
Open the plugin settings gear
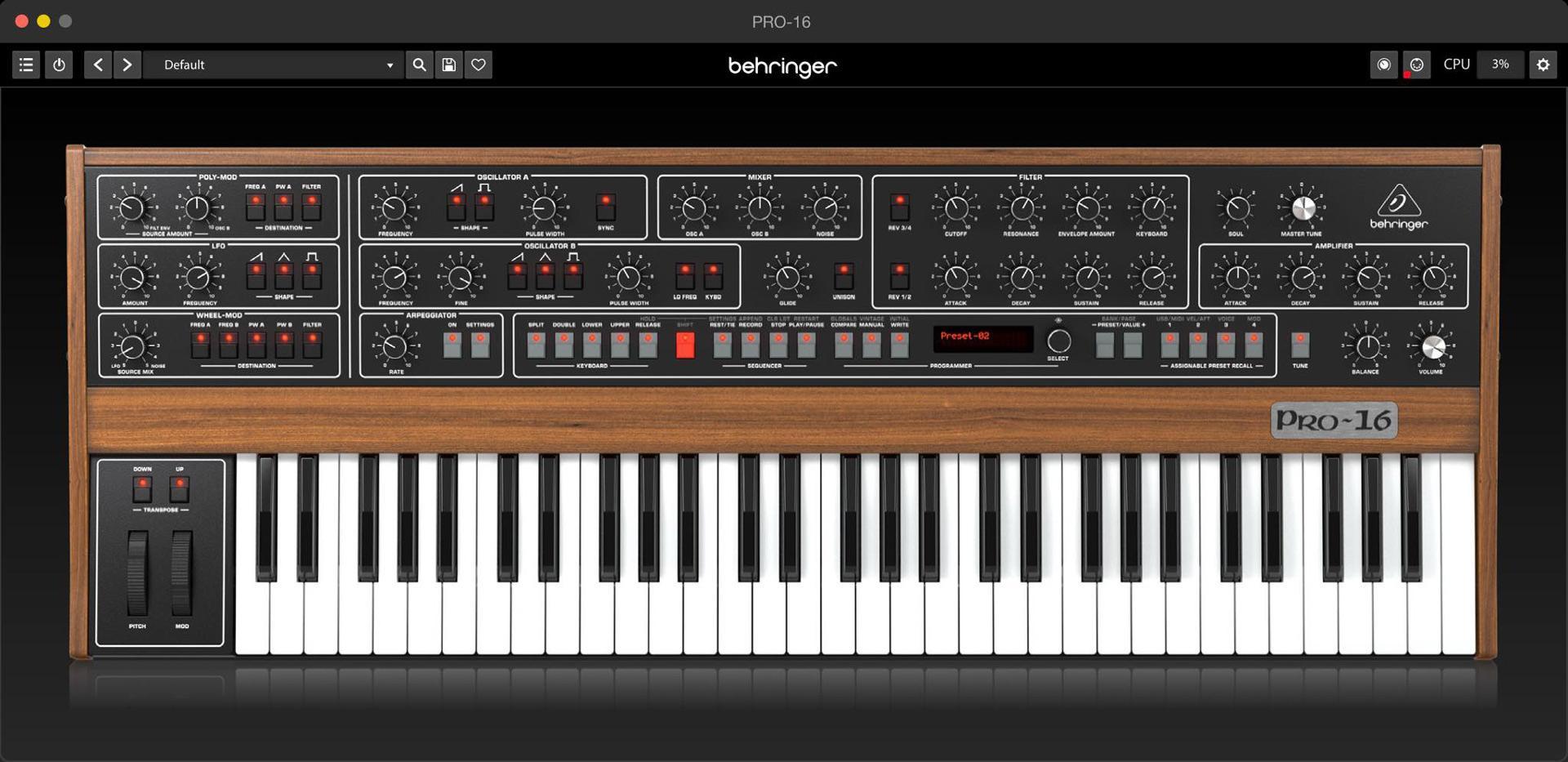(1543, 65)
